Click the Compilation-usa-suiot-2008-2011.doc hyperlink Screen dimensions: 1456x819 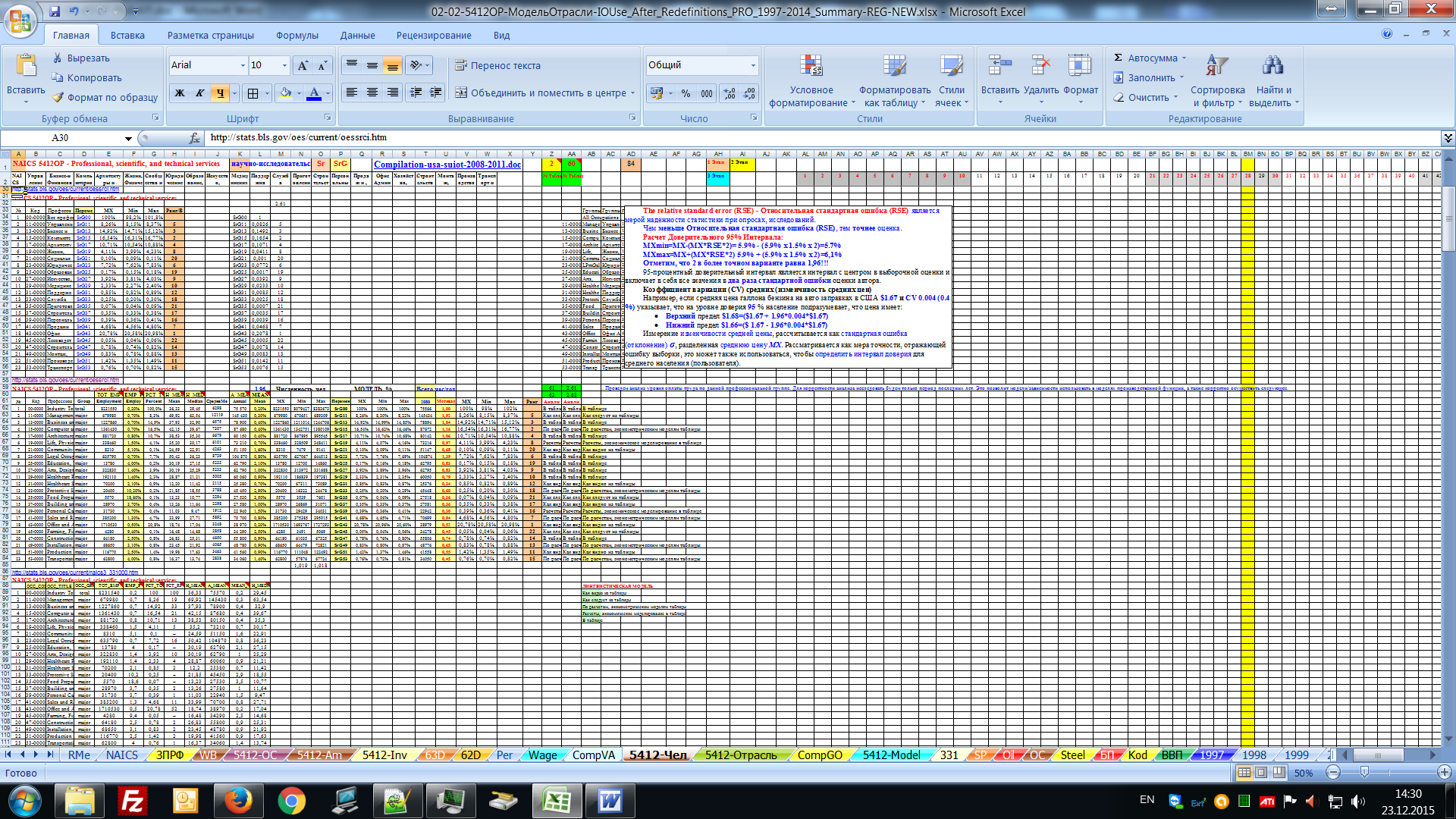(447, 165)
